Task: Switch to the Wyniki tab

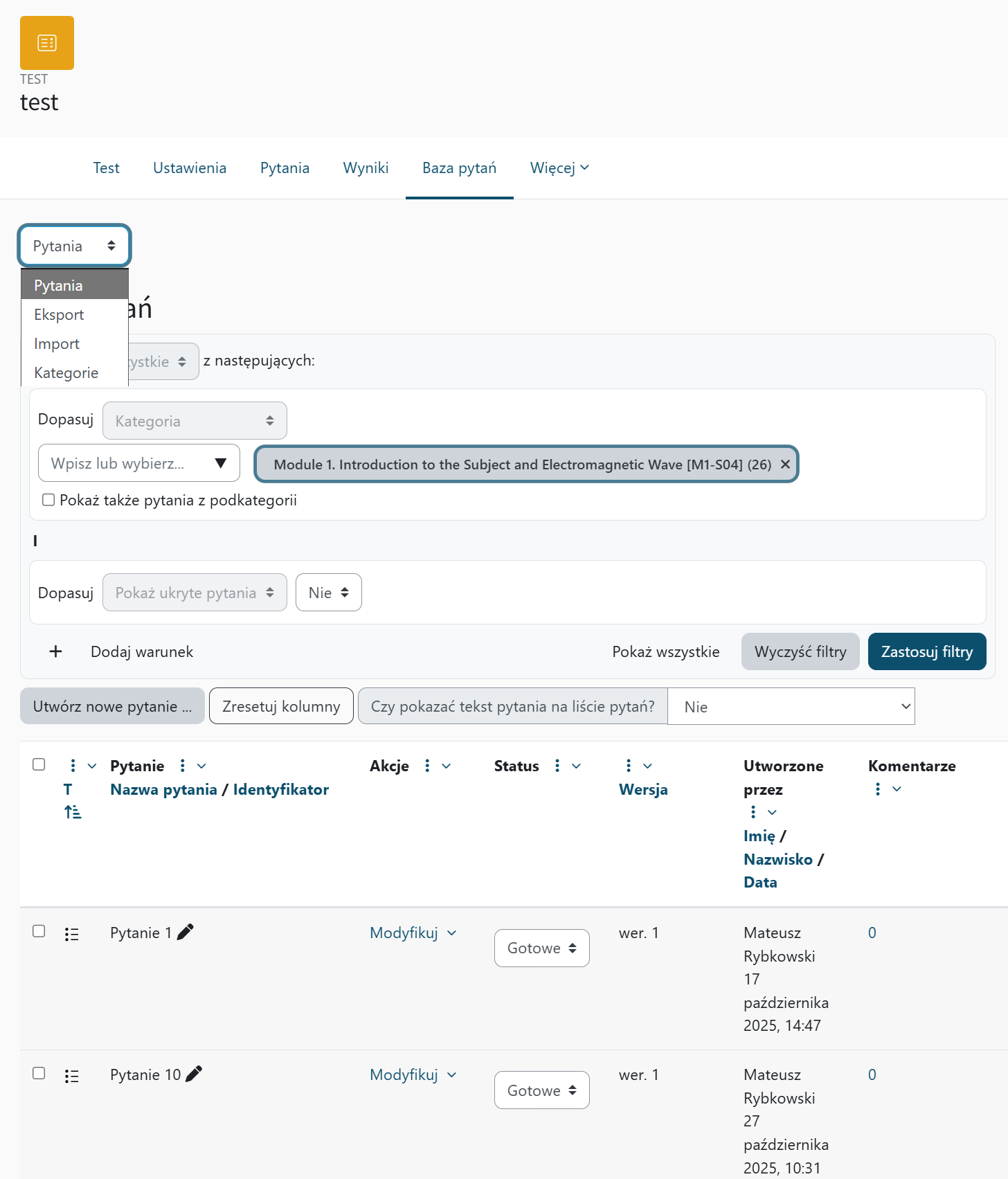Action: coord(366,168)
